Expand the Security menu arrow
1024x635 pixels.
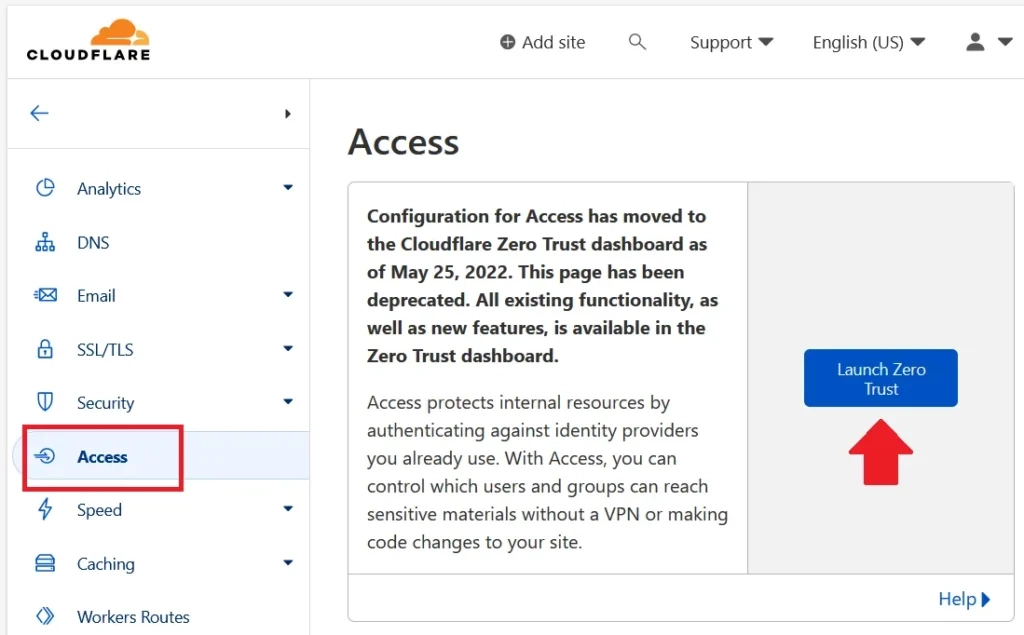pos(288,402)
